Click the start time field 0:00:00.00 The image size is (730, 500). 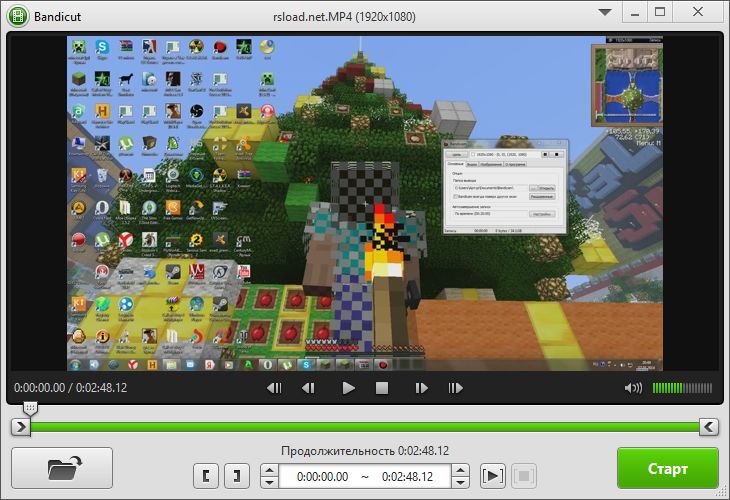pyautogui.click(x=322, y=477)
